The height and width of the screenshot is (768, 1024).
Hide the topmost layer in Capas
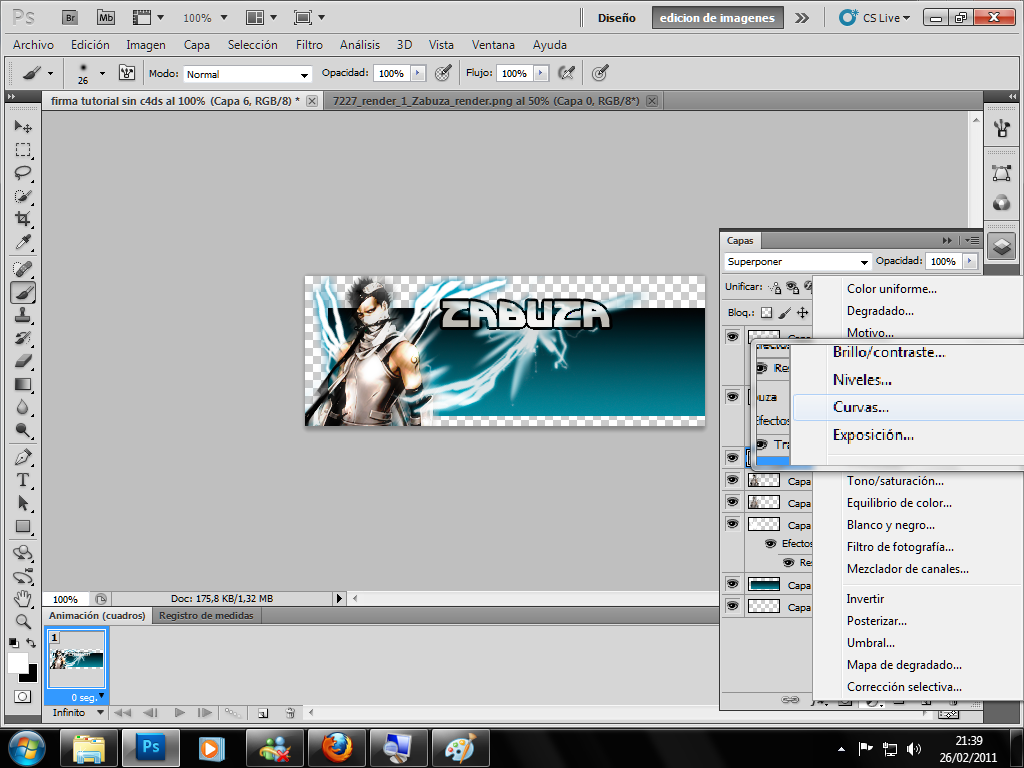(x=733, y=336)
